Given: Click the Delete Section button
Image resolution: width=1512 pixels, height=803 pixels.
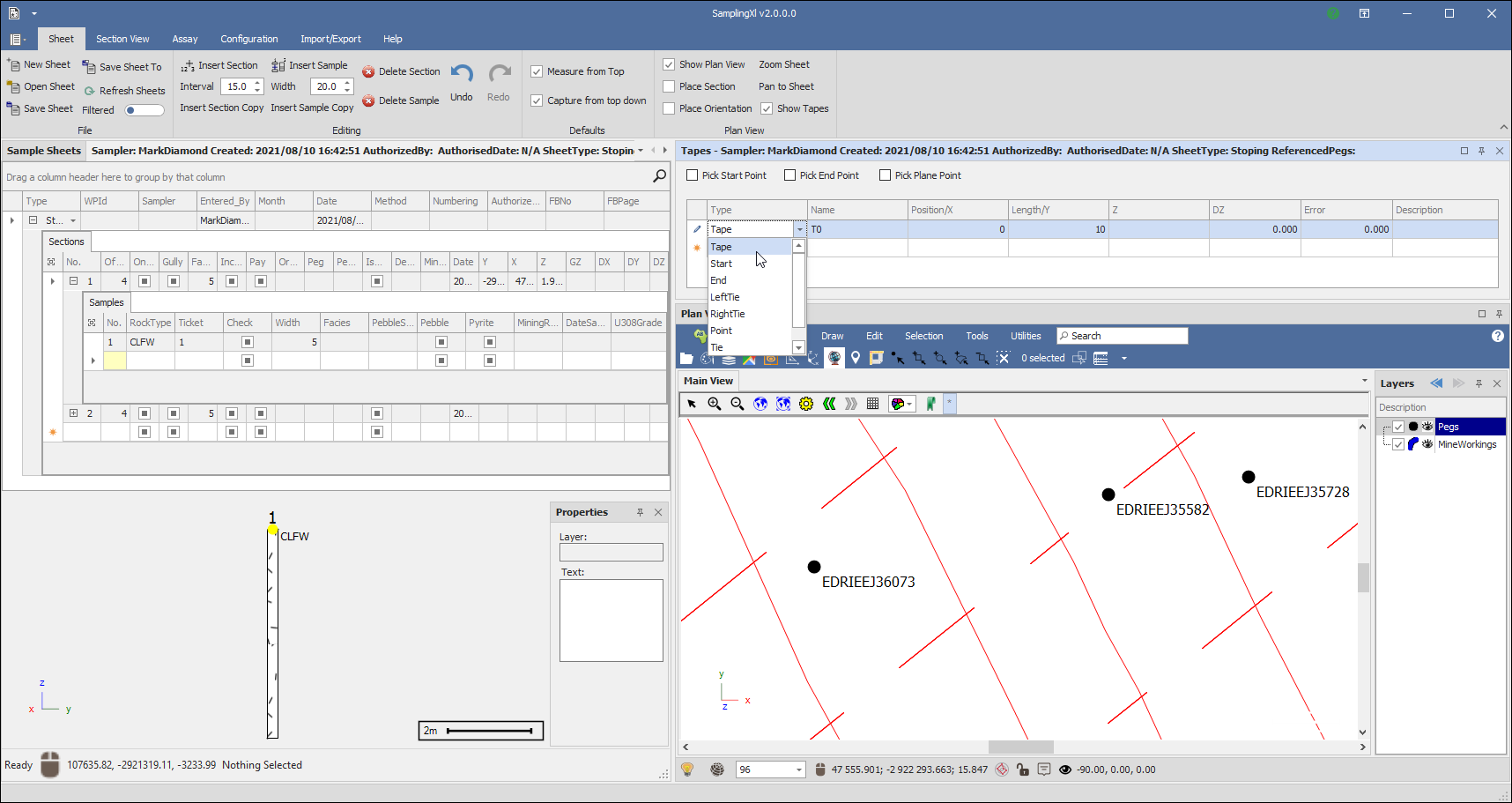Looking at the screenshot, I should point(401,71).
